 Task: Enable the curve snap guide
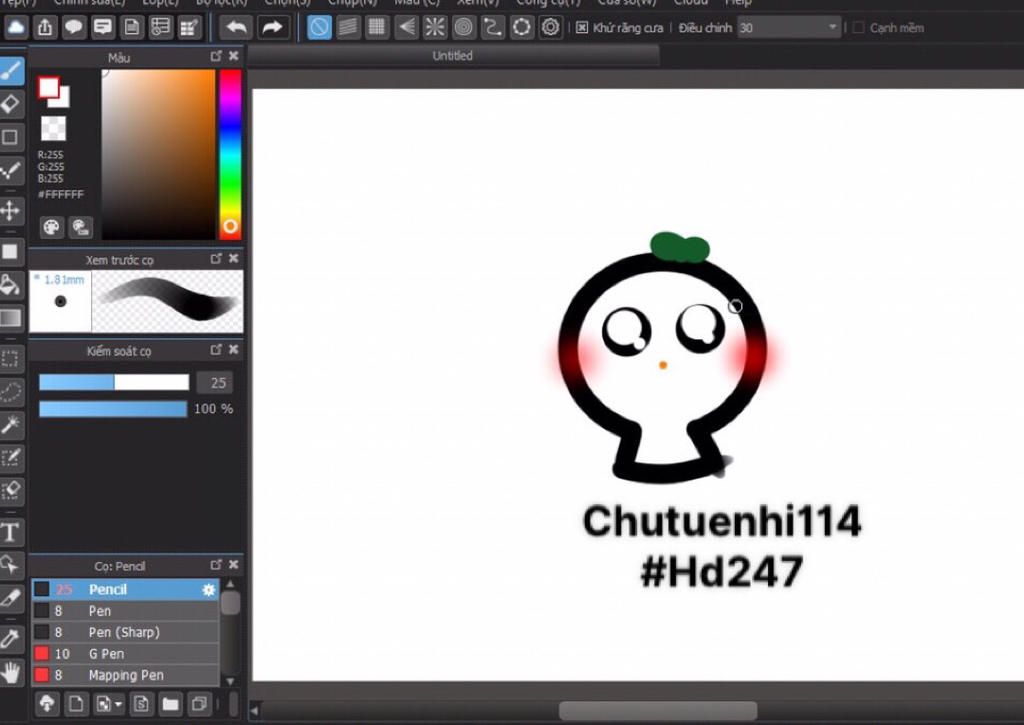(493, 27)
